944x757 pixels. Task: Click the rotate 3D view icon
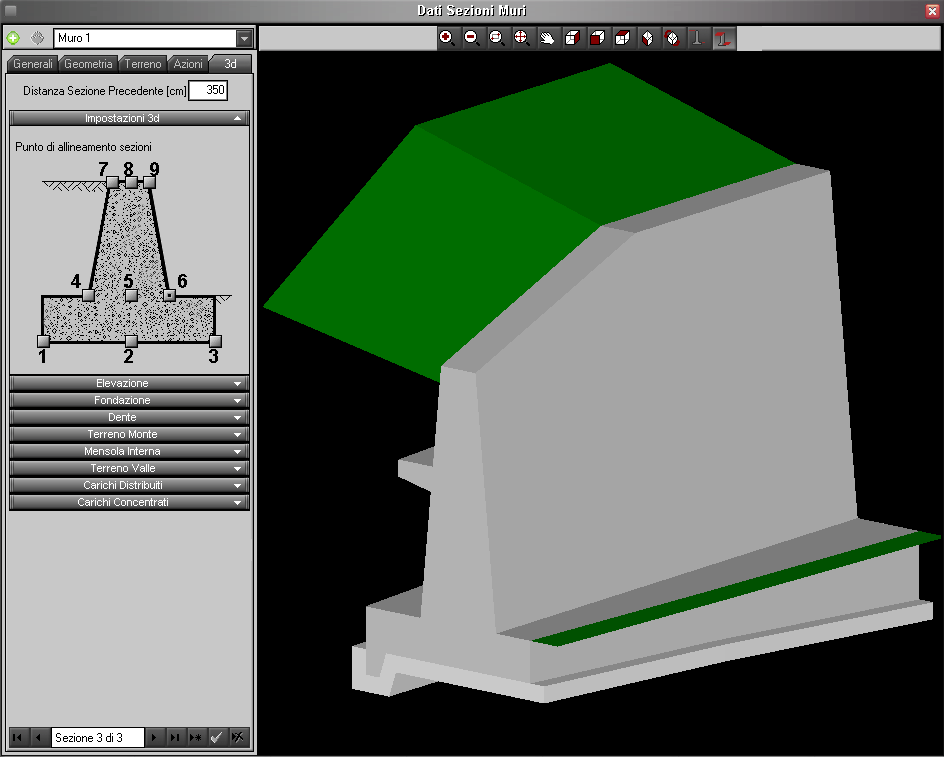coord(673,38)
